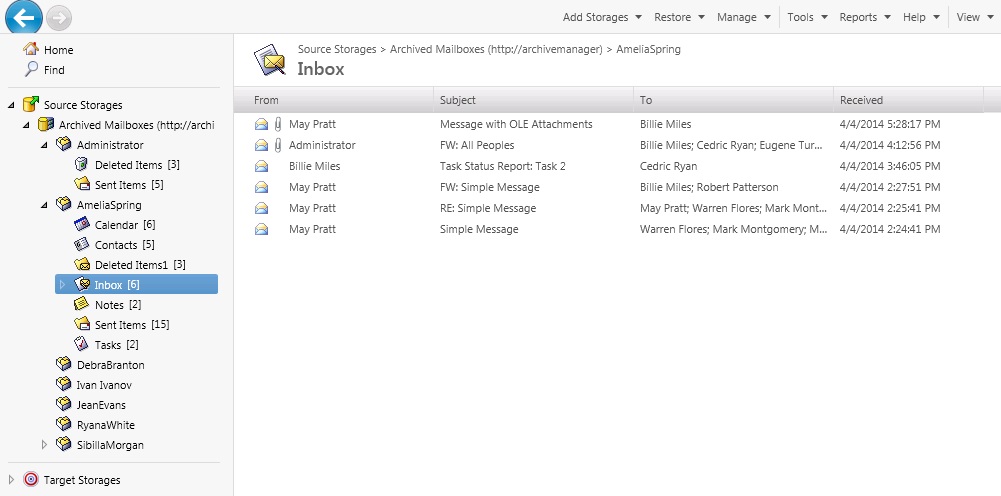Screen dimensions: 1001x496
Task: Click recipient 'Cedric Ryan' in To column
Action: click(x=668, y=166)
